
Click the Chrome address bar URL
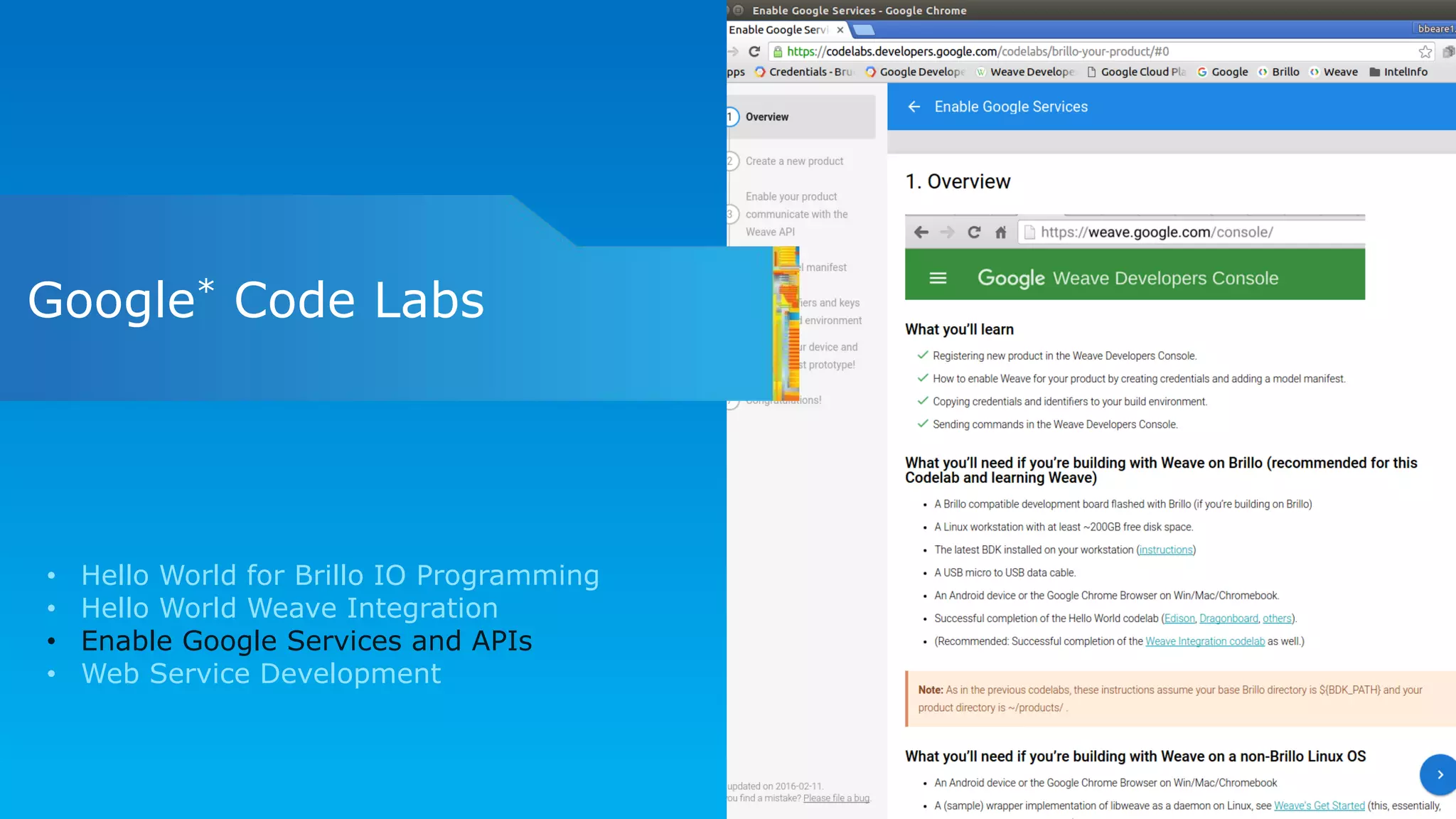[978, 51]
